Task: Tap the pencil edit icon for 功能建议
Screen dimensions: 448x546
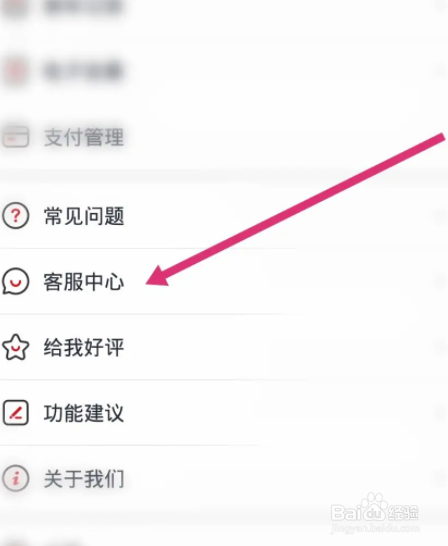Action: point(15,413)
